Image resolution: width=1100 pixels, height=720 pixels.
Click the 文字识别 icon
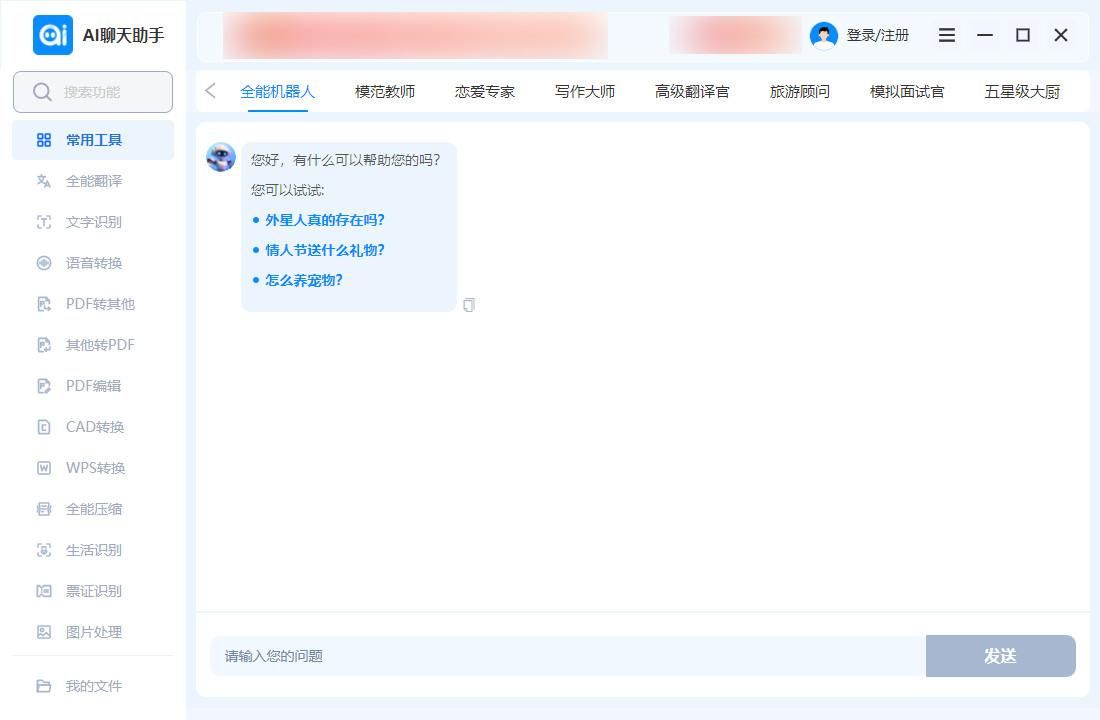pos(43,222)
